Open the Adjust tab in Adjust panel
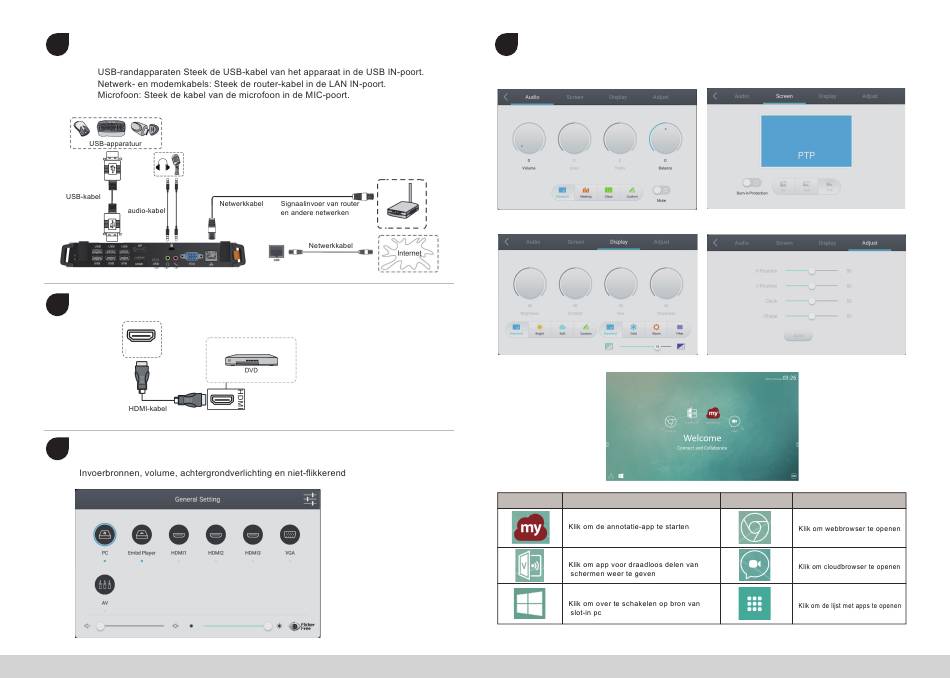 pos(869,243)
